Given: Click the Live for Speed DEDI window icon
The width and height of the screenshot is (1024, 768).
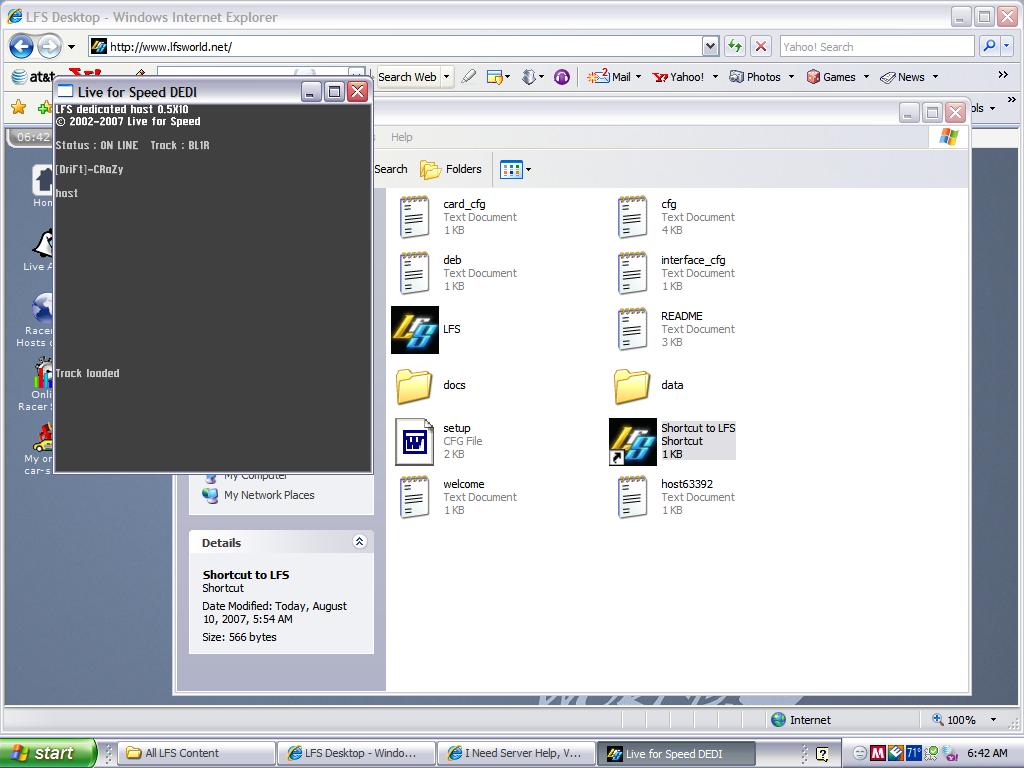Looking at the screenshot, I should (x=65, y=91).
